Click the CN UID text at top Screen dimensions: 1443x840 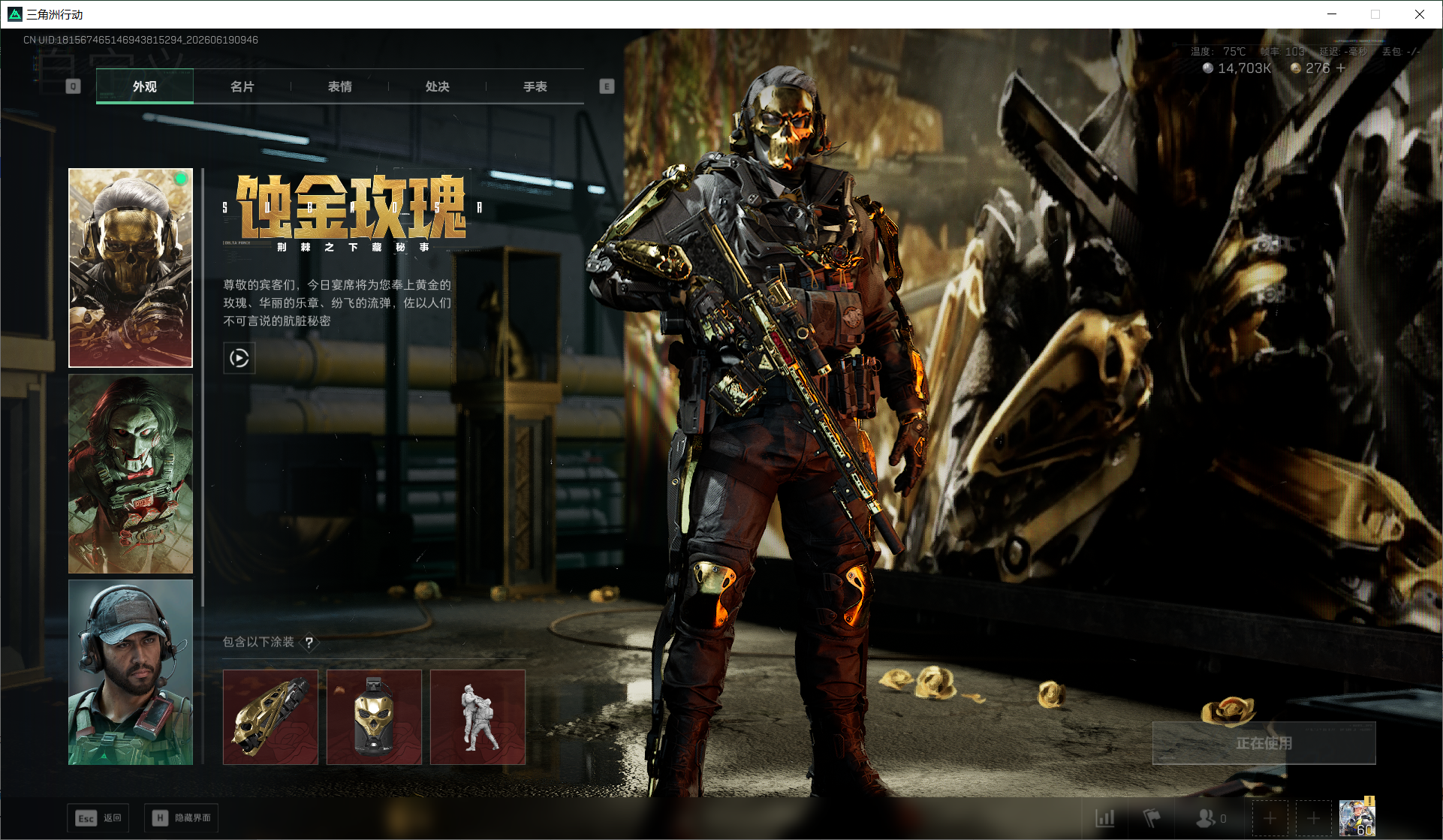(140, 40)
